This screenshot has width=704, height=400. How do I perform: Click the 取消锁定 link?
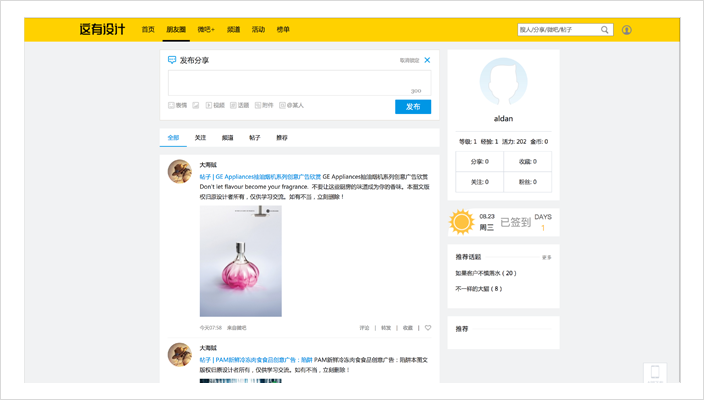(409, 60)
